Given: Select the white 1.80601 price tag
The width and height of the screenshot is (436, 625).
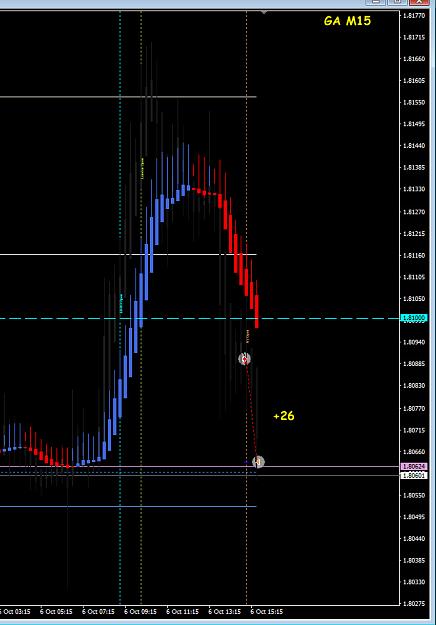Looking at the screenshot, I should tap(414, 475).
